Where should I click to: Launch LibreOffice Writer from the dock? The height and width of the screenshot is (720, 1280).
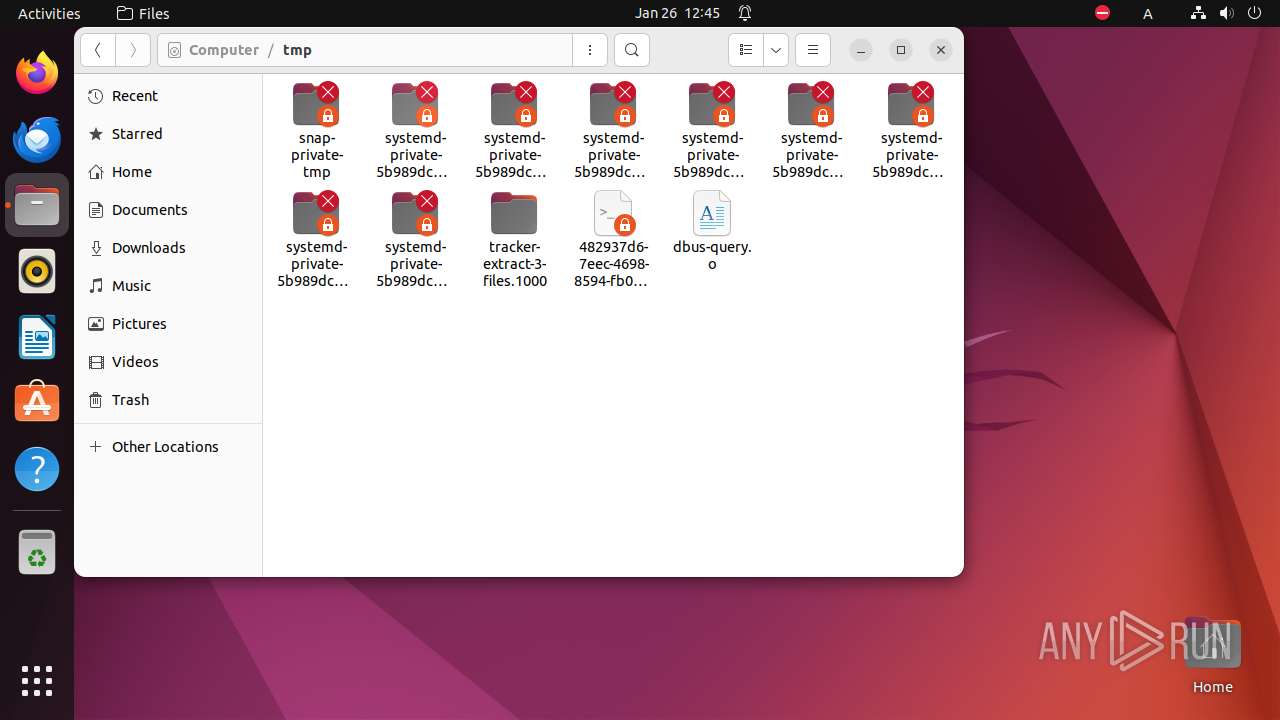click(37, 337)
